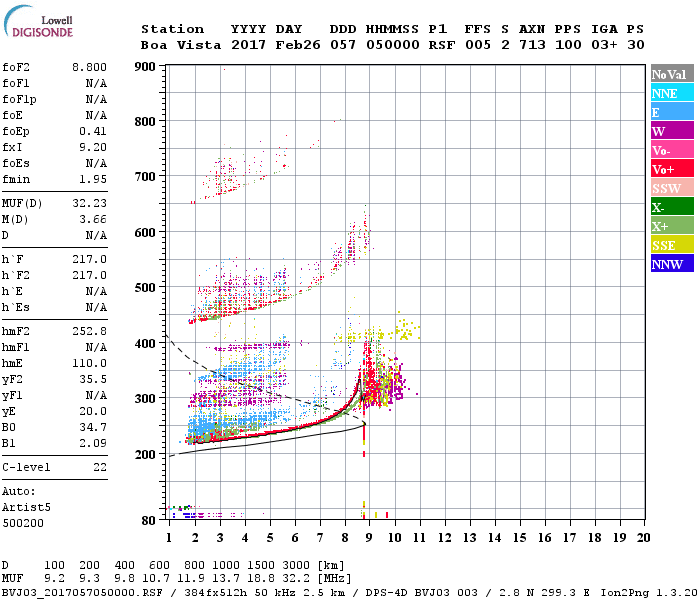Select the SSE yellow legend swatch
Viewport: 700px width, 600px height.
(x=672, y=245)
